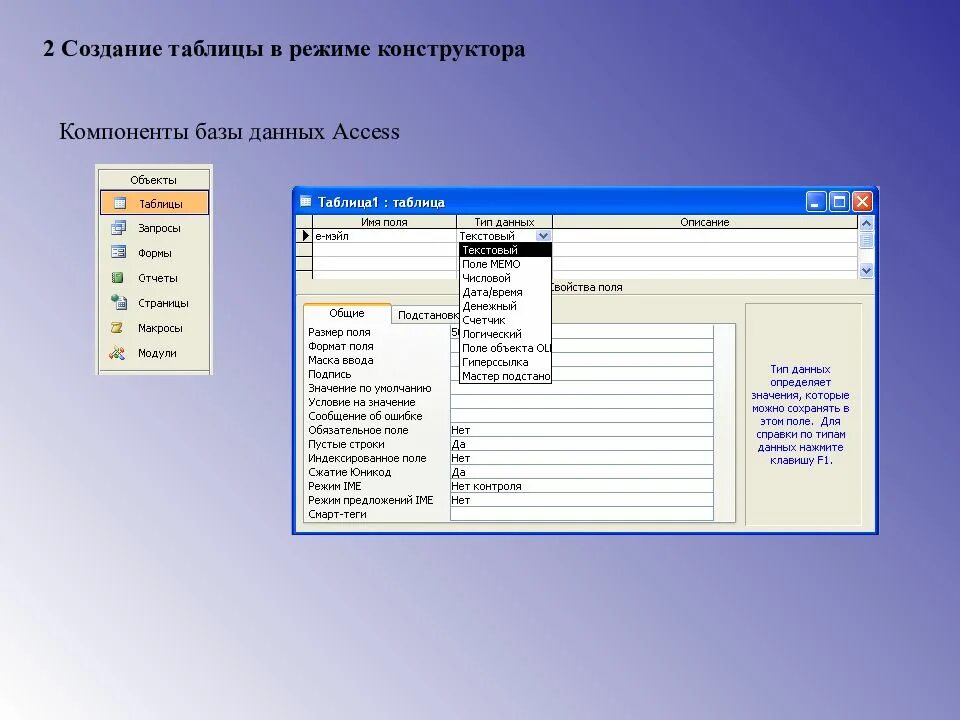
Task: Click scroll down arrow in field grid
Action: tap(866, 270)
